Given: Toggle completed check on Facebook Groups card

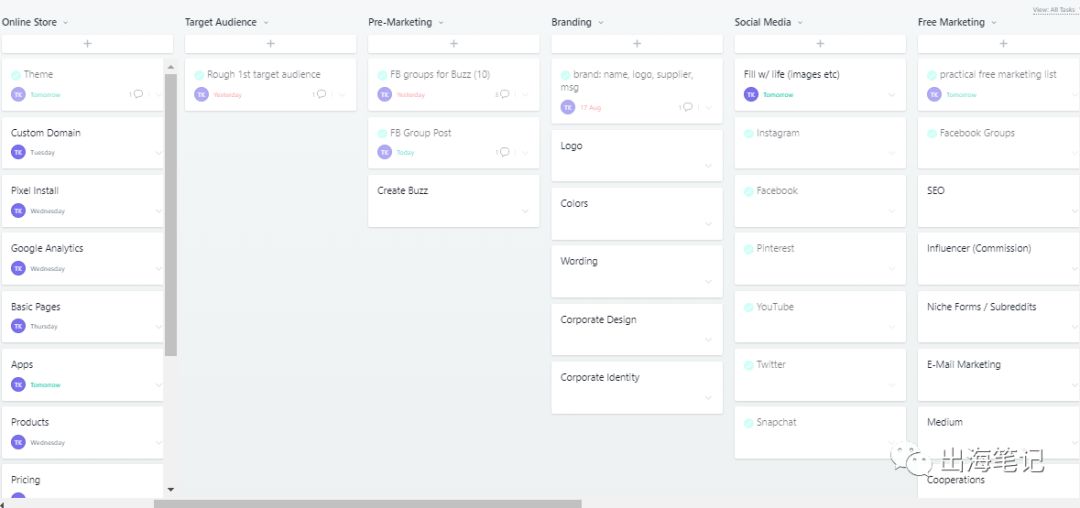Looking at the screenshot, I should (932, 133).
